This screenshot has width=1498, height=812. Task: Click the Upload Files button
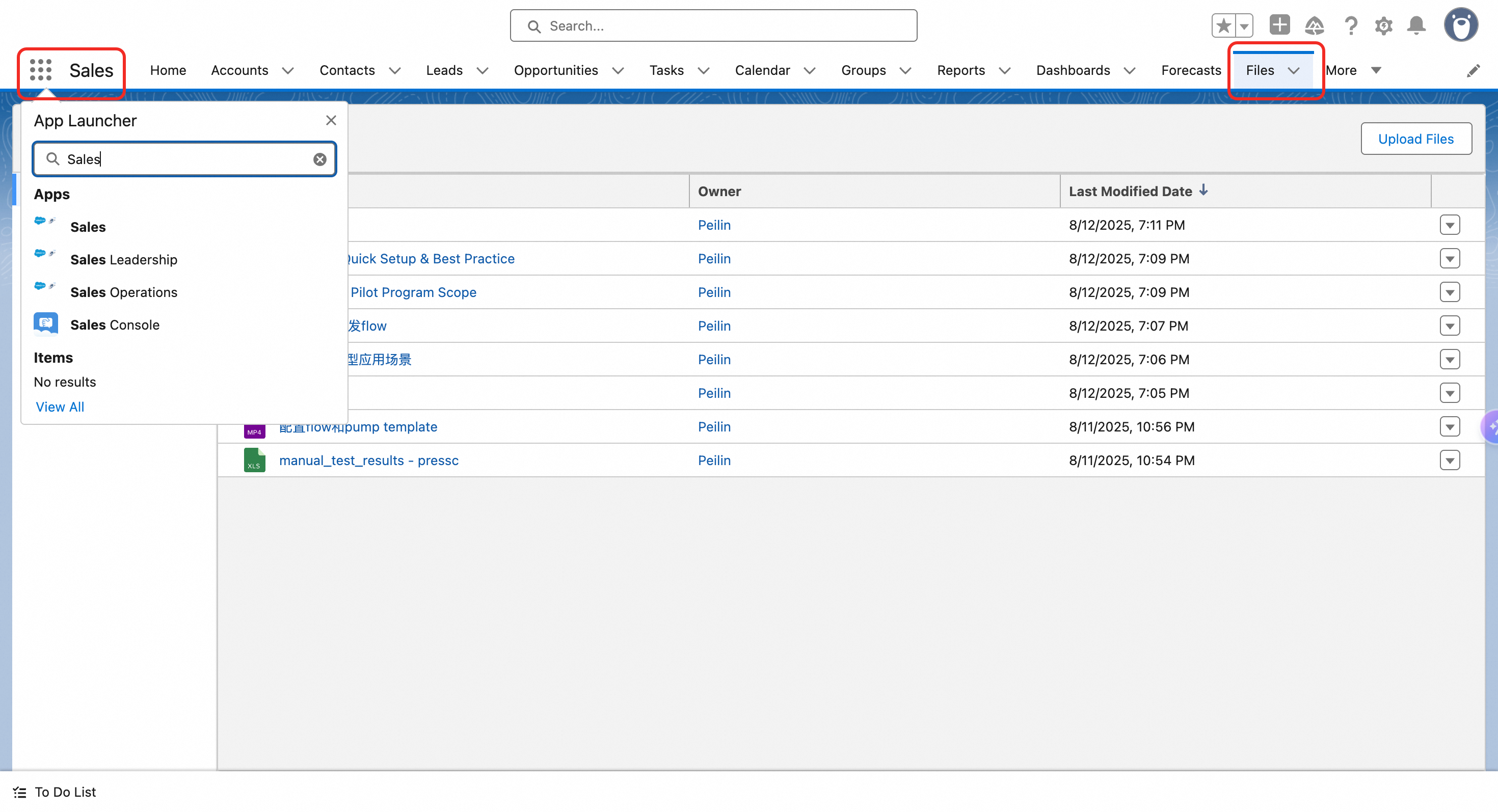tap(1416, 139)
